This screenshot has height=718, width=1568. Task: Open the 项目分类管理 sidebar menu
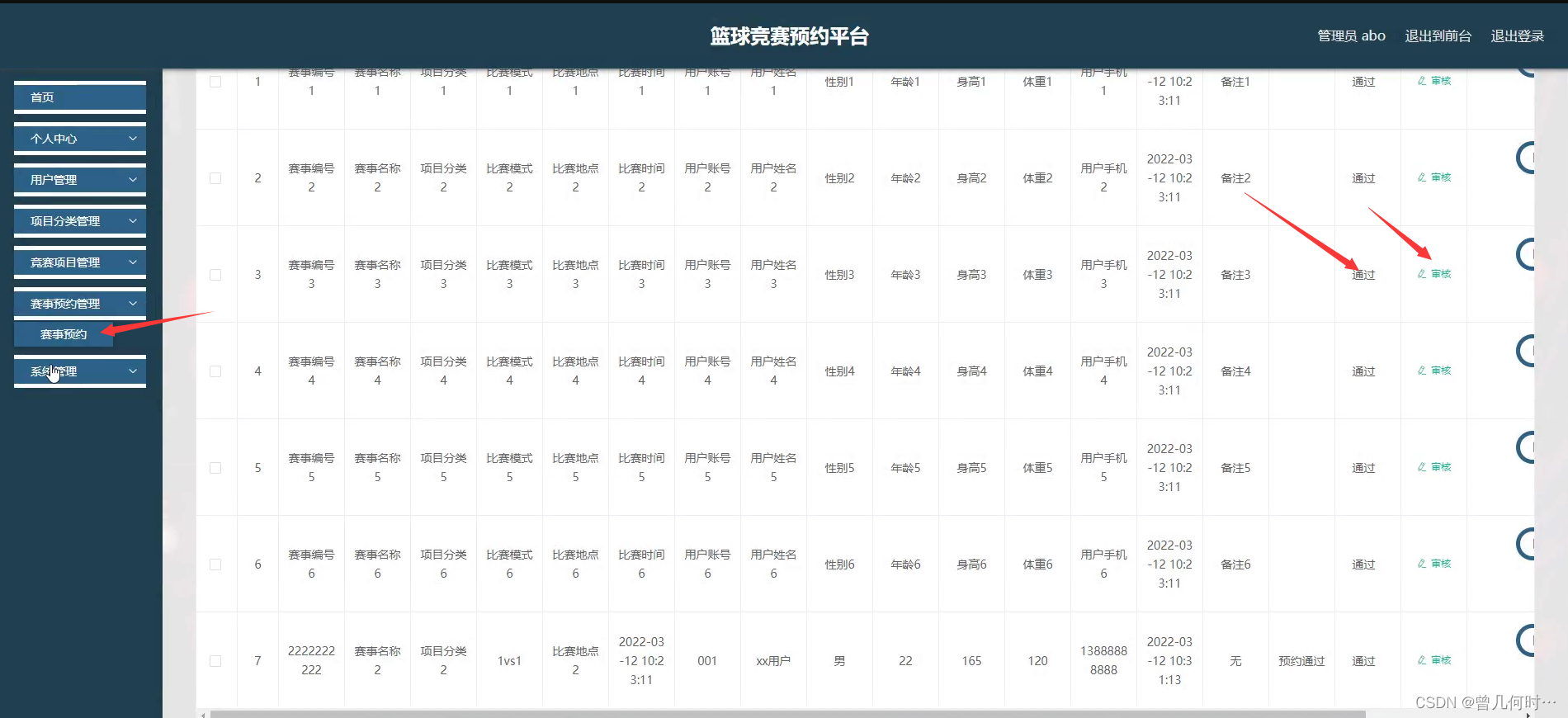point(80,221)
